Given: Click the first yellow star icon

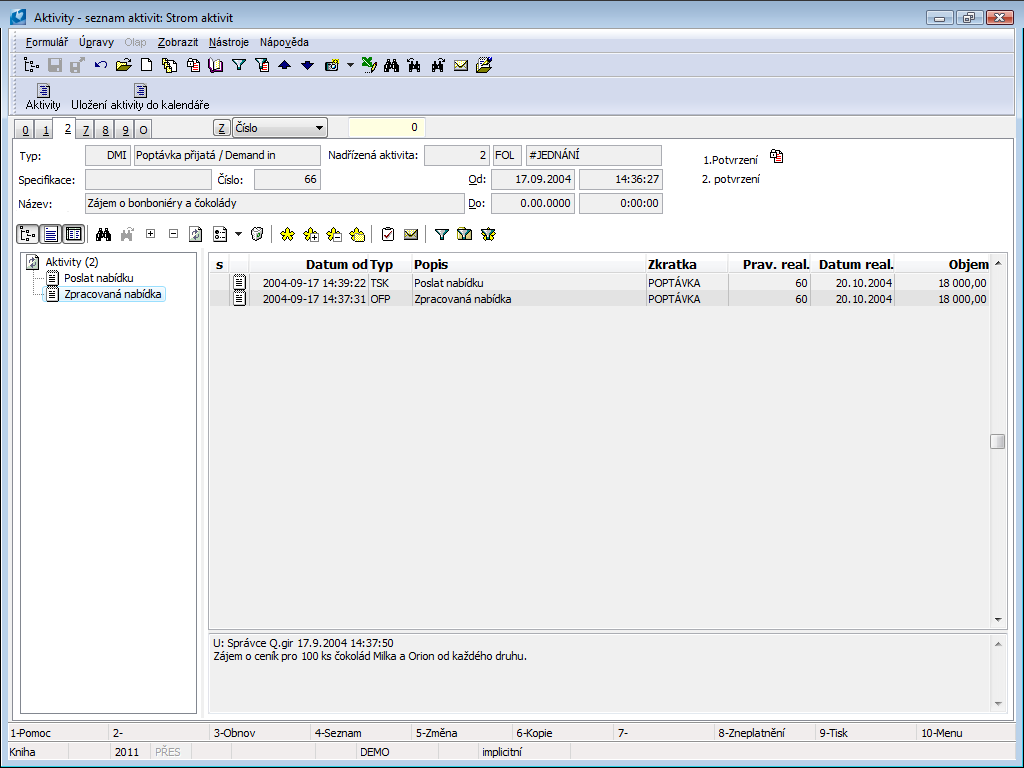Looking at the screenshot, I should pyautogui.click(x=287, y=234).
